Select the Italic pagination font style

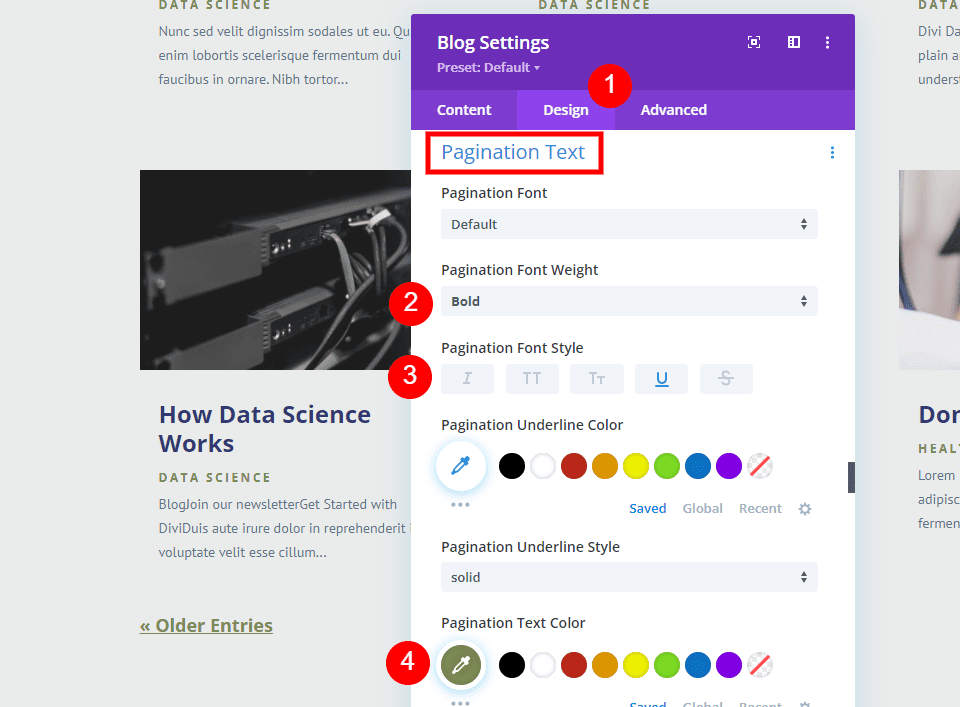coord(468,378)
